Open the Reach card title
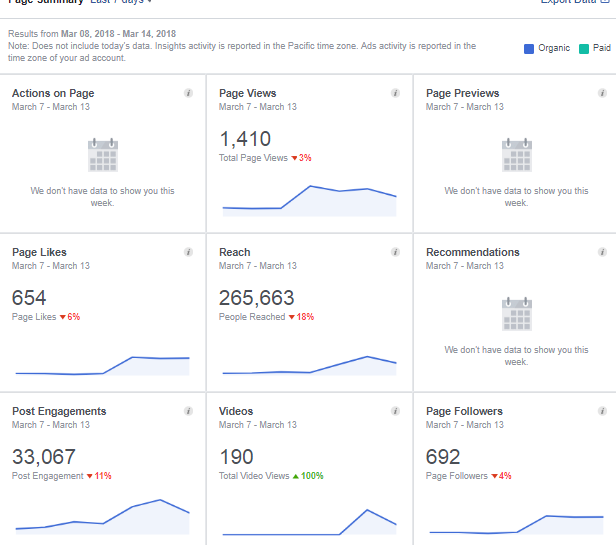The height and width of the screenshot is (545, 616). coord(235,252)
